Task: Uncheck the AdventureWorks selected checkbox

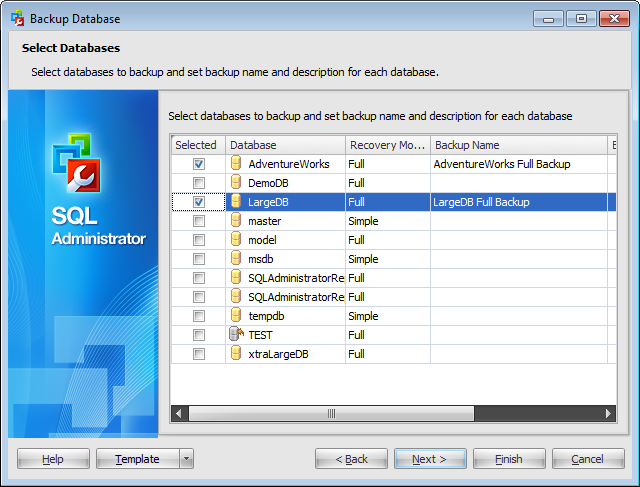Action: 199,164
